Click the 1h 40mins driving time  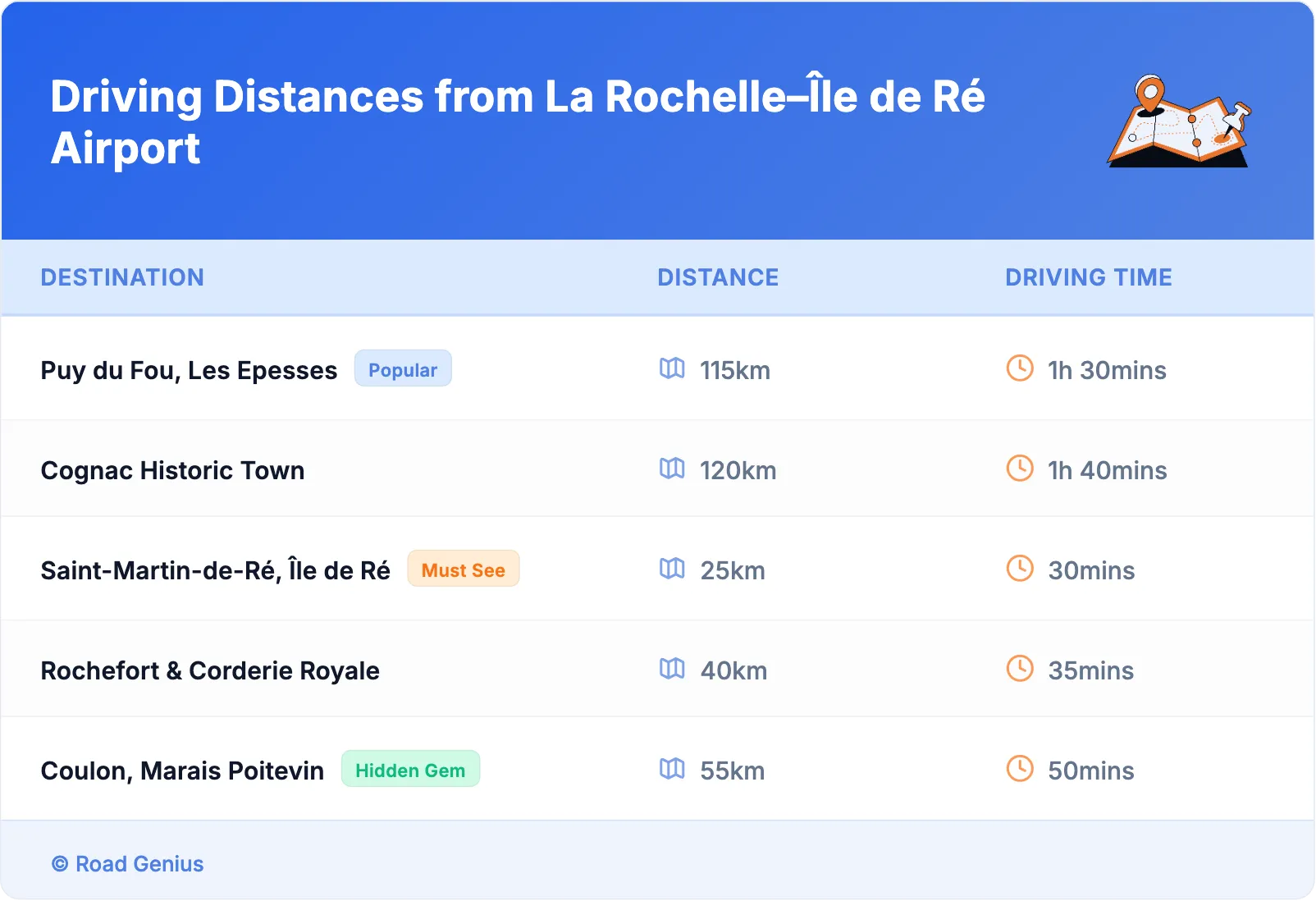point(1107,471)
